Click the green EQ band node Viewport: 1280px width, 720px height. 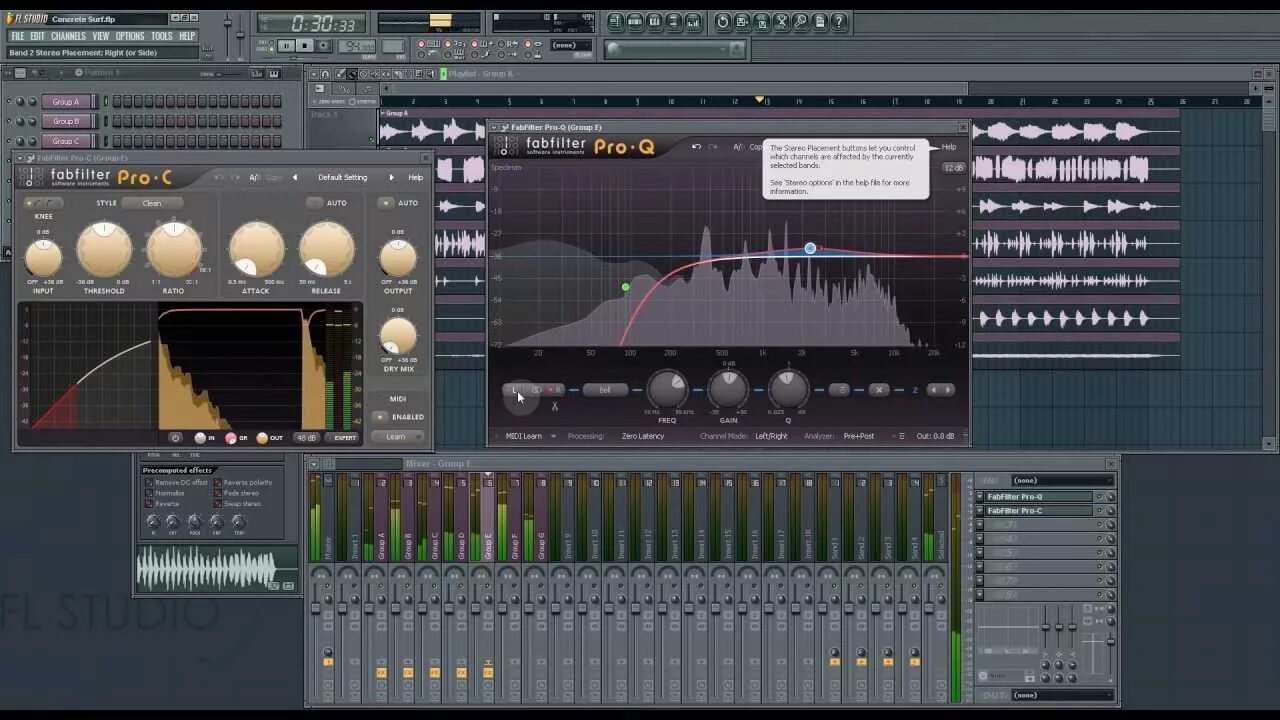coord(626,287)
